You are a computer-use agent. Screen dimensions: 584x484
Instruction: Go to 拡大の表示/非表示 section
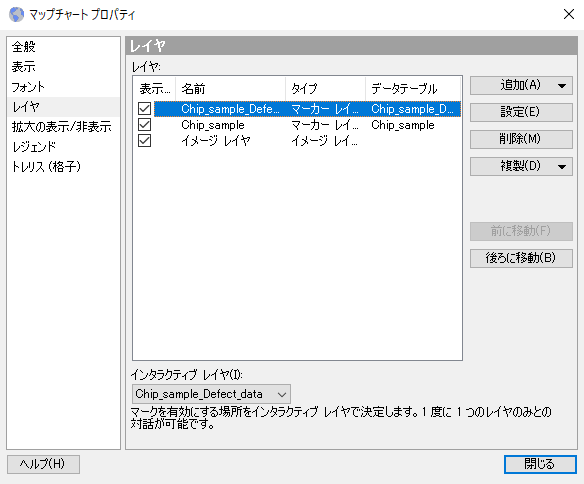[x=61, y=127]
